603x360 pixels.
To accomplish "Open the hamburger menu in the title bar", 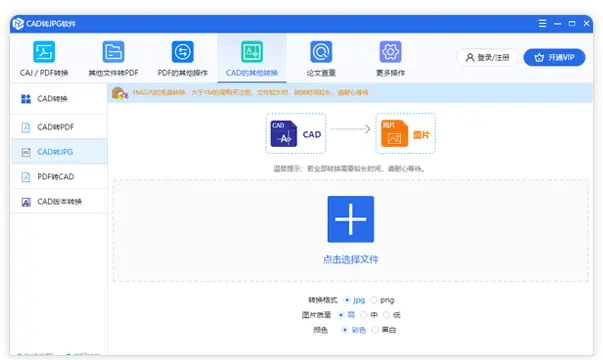I will [x=542, y=23].
